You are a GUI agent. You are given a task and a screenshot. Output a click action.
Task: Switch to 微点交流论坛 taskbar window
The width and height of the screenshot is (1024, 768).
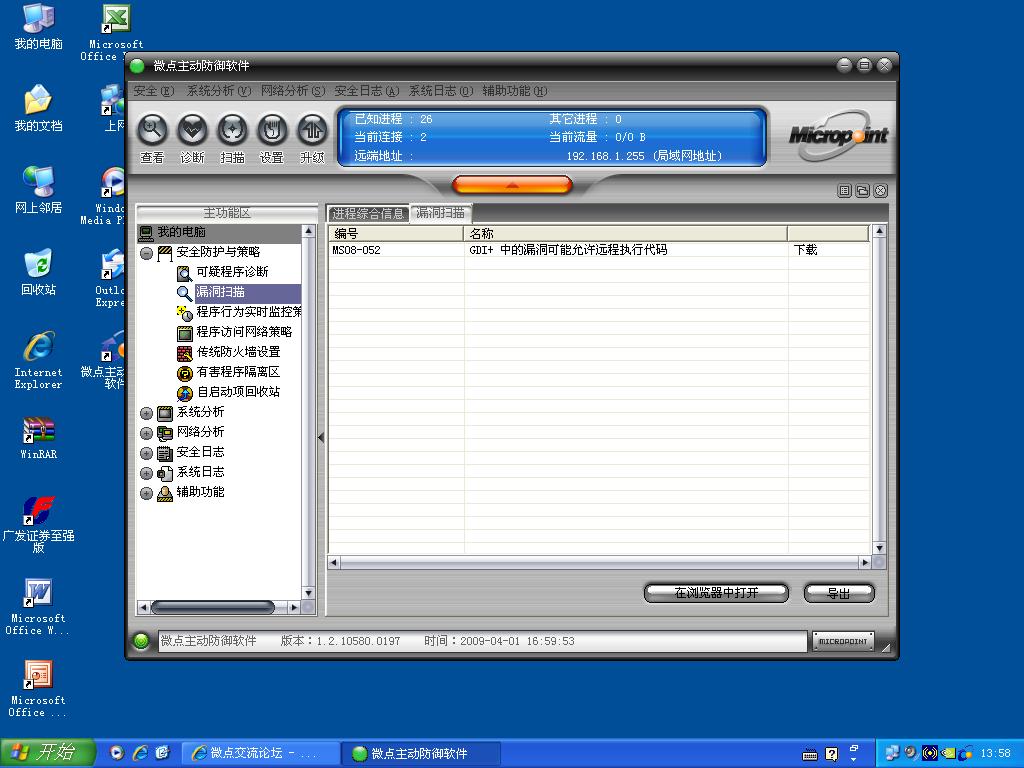coord(259,754)
